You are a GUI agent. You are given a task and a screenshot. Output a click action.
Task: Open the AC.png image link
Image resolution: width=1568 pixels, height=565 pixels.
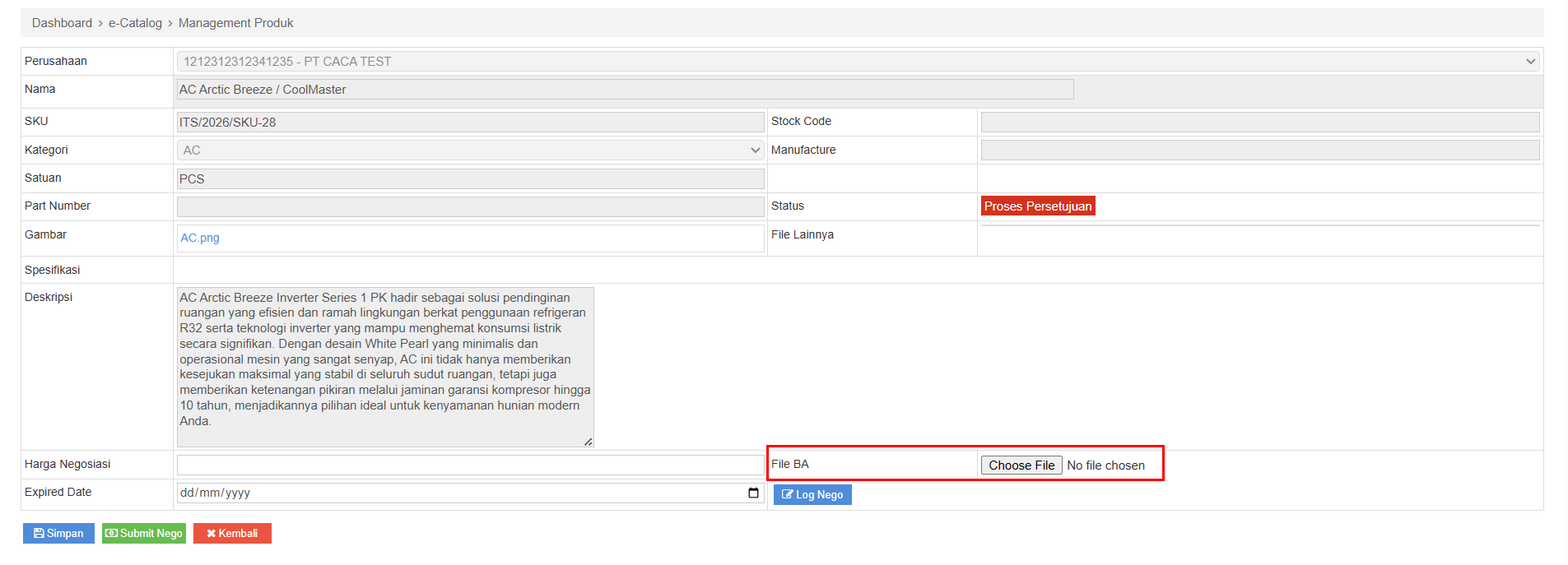tap(200, 238)
